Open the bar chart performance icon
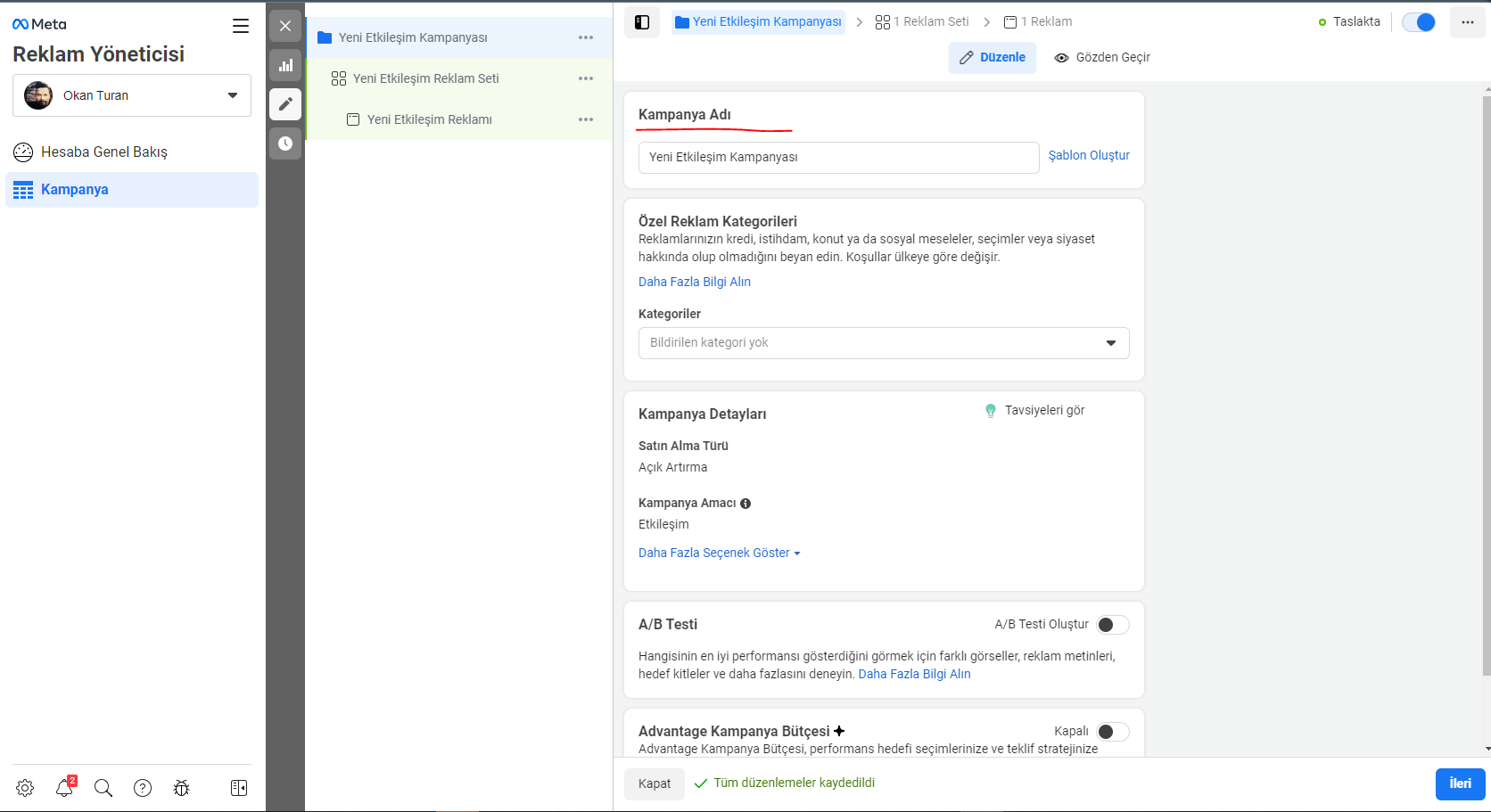1491x812 pixels. pos(285,65)
